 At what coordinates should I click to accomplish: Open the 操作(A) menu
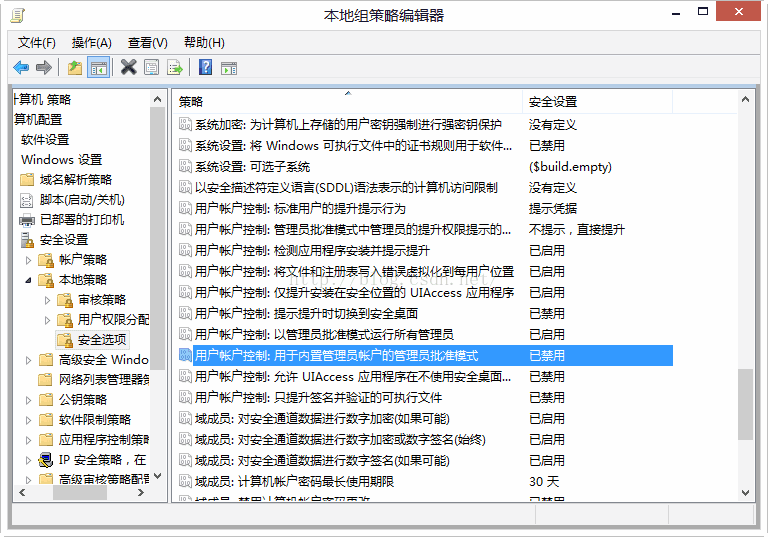[x=92, y=43]
